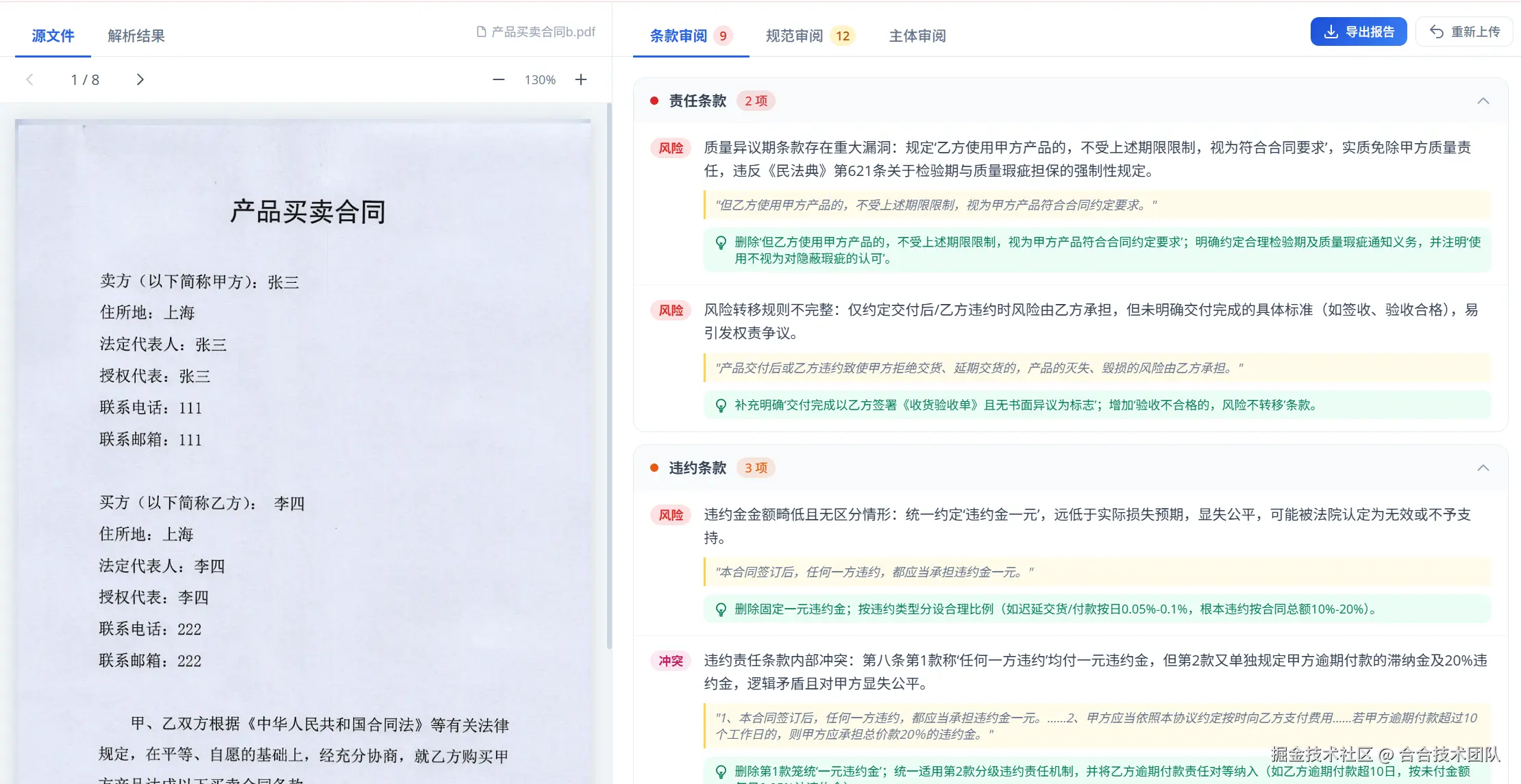The image size is (1521, 784).
Task: Zoom in on the PDF preview
Action: (580, 79)
